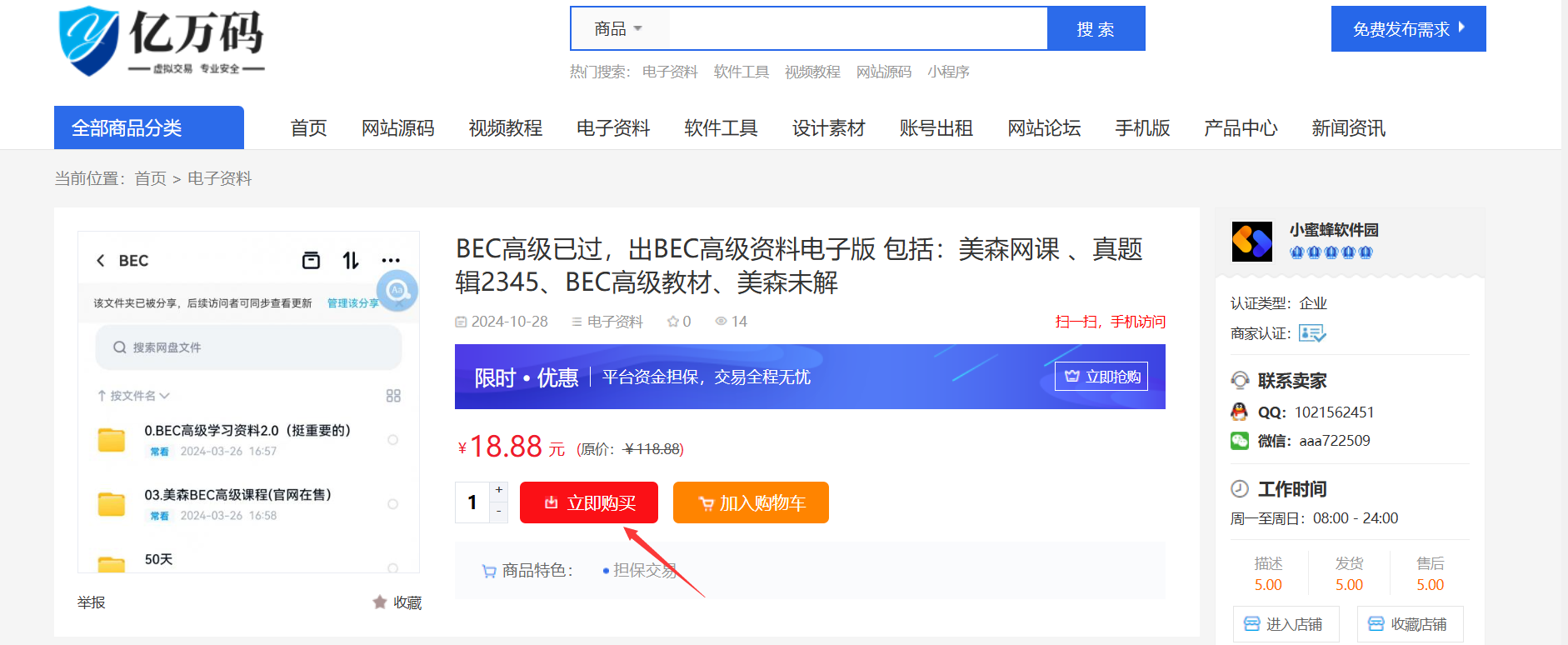Click the 小蜜蜂软件园 shop avatar
Viewport: 1568px width, 645px height.
coord(1252,242)
